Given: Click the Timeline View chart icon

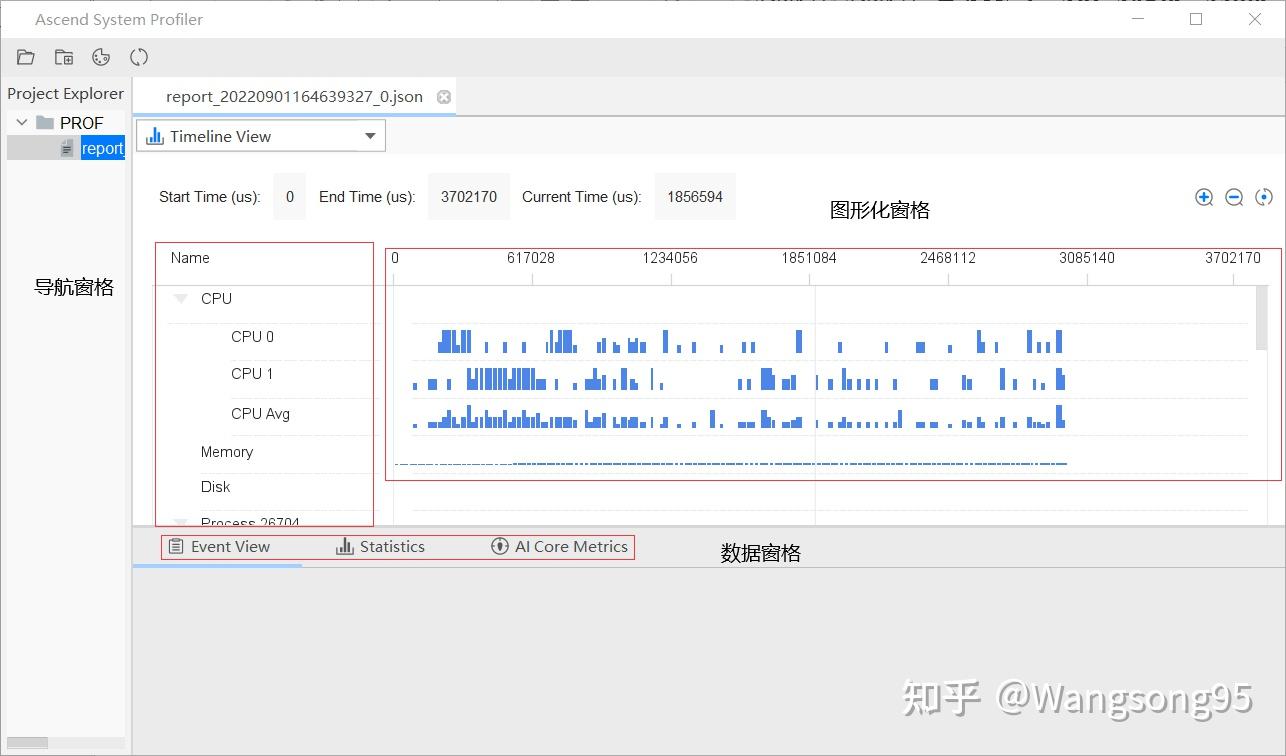Looking at the screenshot, I should (x=154, y=135).
